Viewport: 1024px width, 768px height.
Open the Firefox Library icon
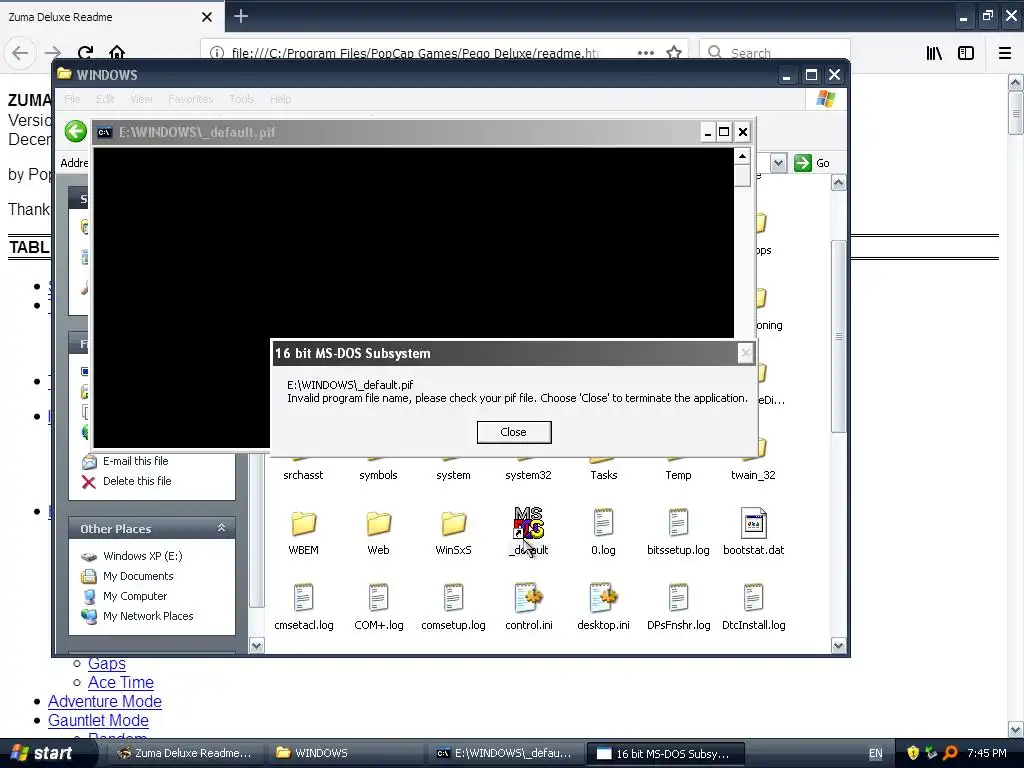(x=935, y=53)
